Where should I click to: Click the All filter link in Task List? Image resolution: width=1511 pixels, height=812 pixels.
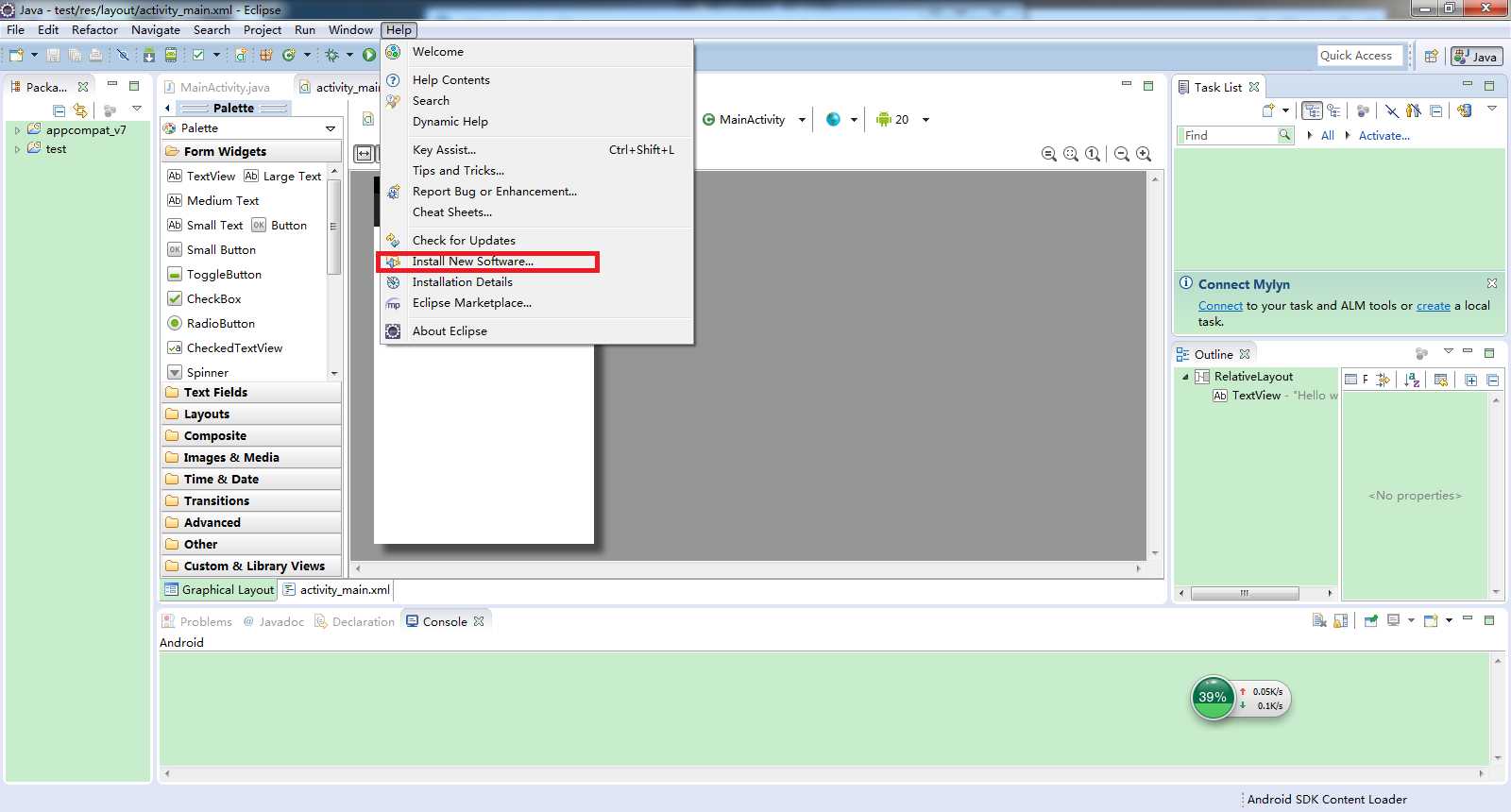point(1327,136)
